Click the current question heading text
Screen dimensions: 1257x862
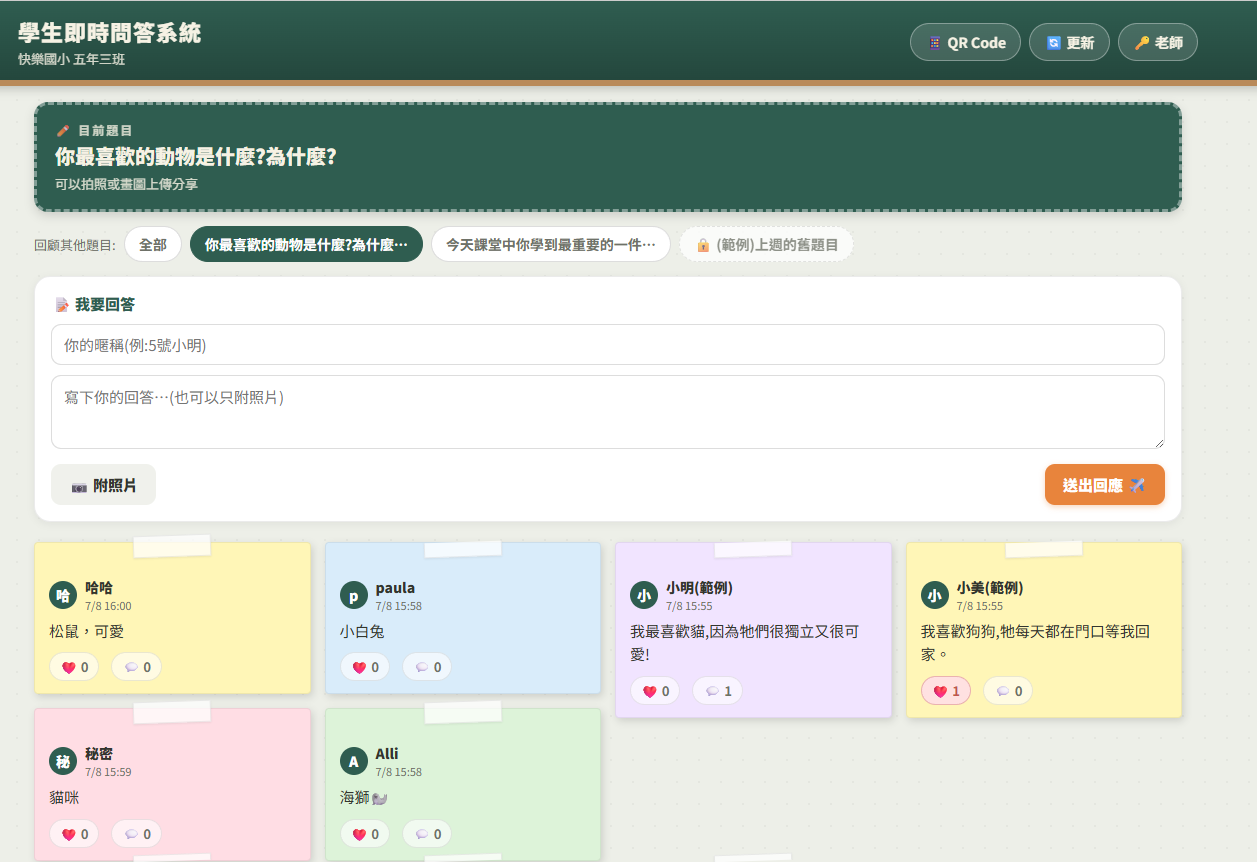coord(196,157)
